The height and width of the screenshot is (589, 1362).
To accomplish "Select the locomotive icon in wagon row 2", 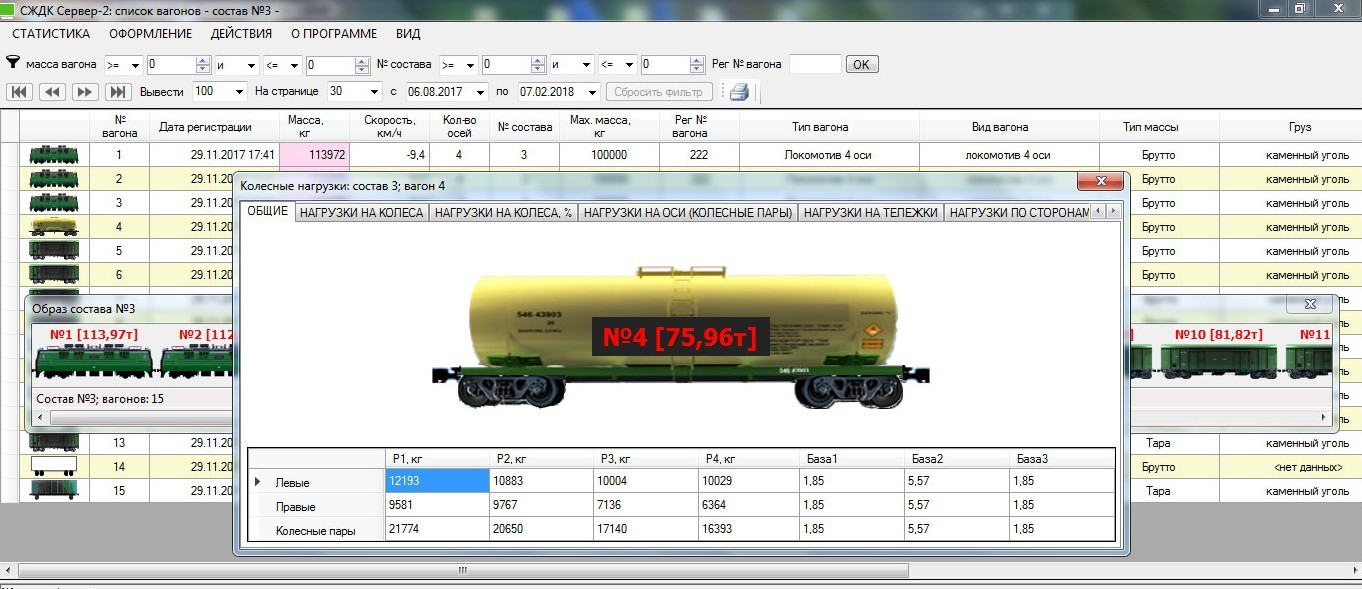I will click(x=54, y=179).
